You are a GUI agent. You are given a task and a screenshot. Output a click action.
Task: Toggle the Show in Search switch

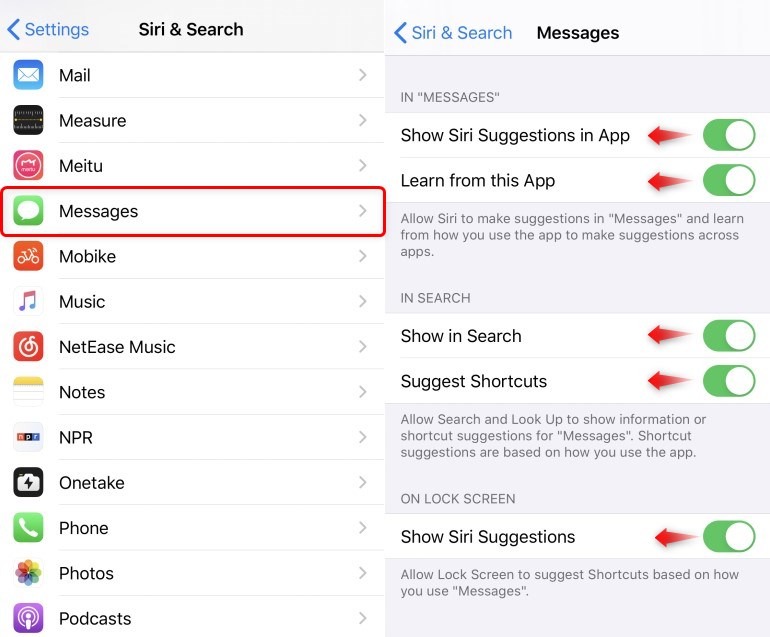coord(729,336)
